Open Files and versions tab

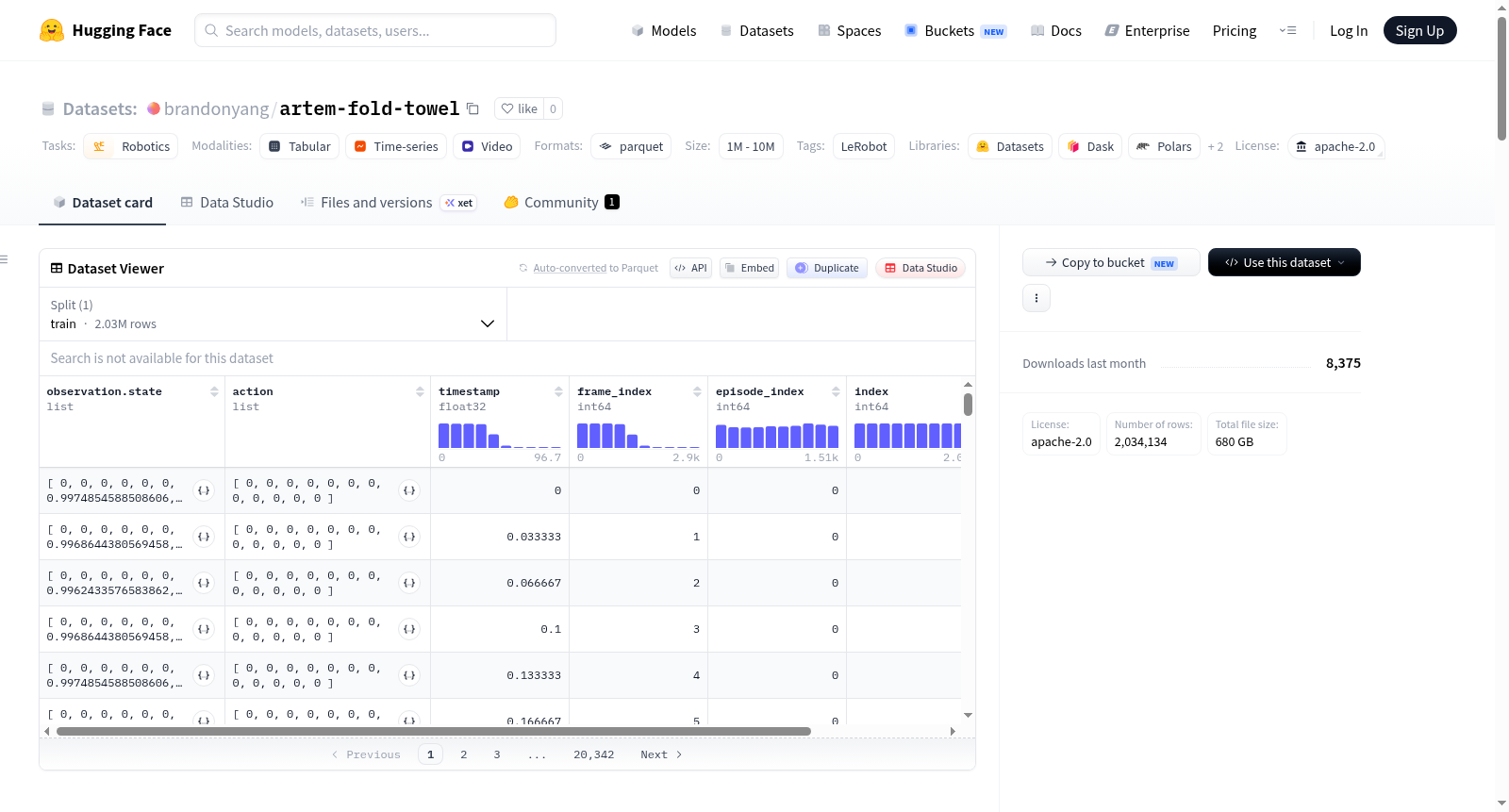[x=389, y=202]
